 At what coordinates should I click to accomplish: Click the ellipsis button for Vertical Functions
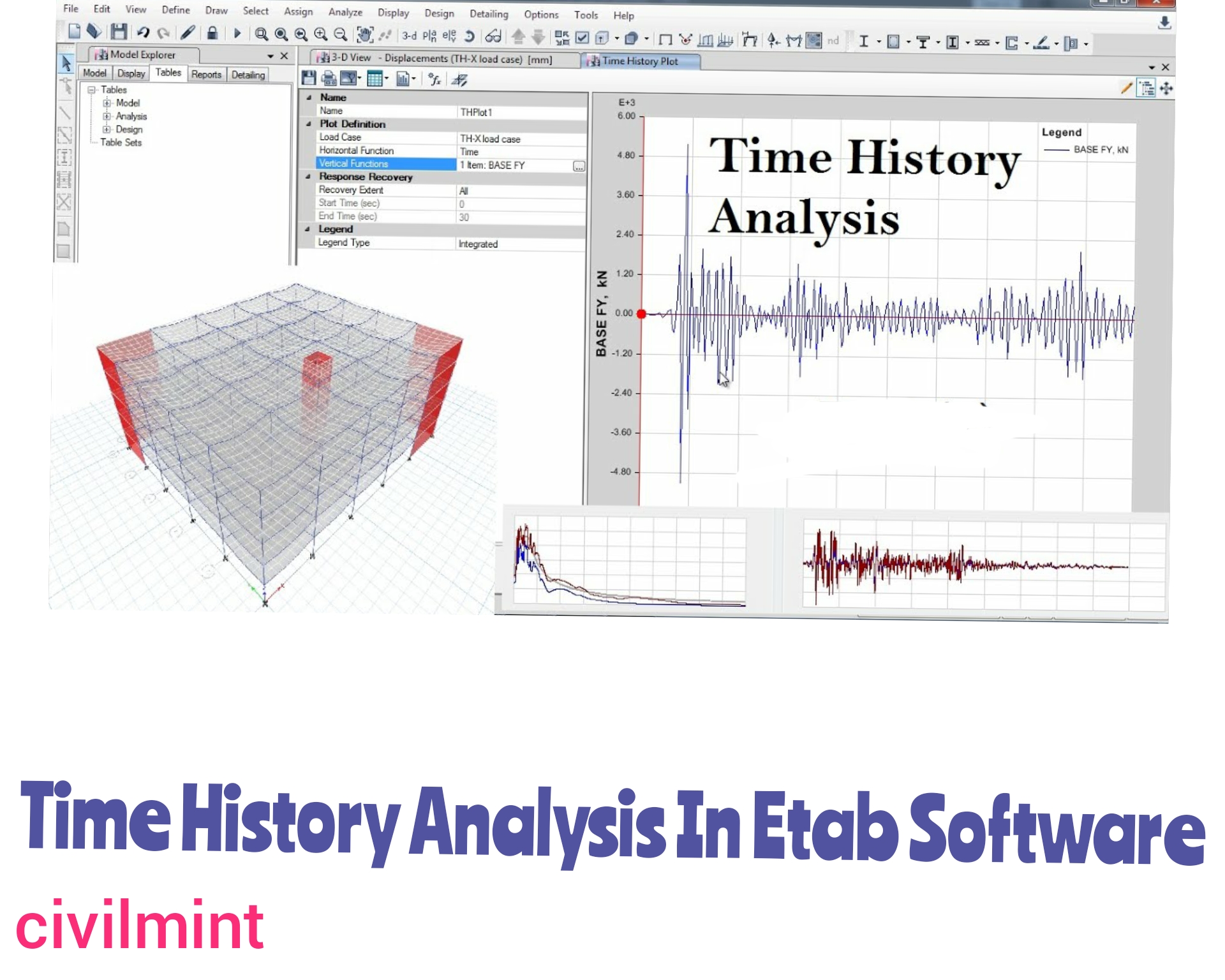pos(579,167)
